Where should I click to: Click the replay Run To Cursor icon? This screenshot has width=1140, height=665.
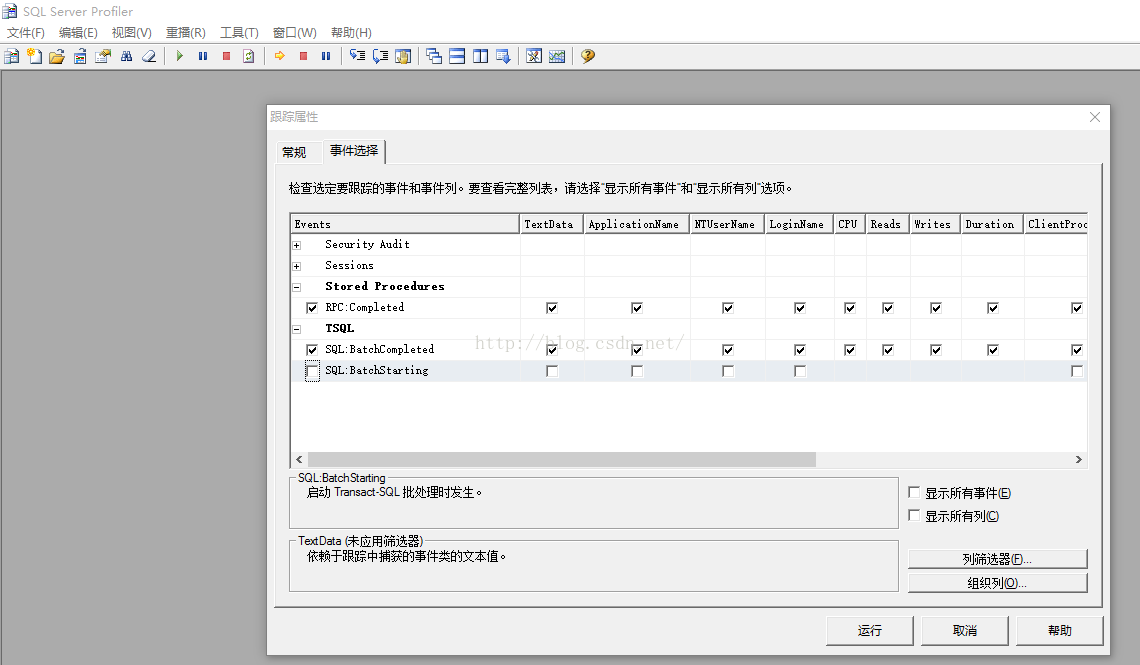pos(380,56)
